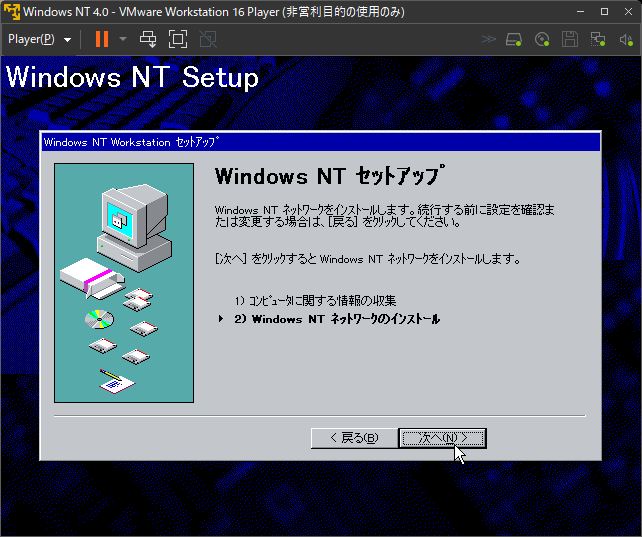Click the 戻る(B) back button
Viewport: 642px width, 537px height.
tap(354, 438)
